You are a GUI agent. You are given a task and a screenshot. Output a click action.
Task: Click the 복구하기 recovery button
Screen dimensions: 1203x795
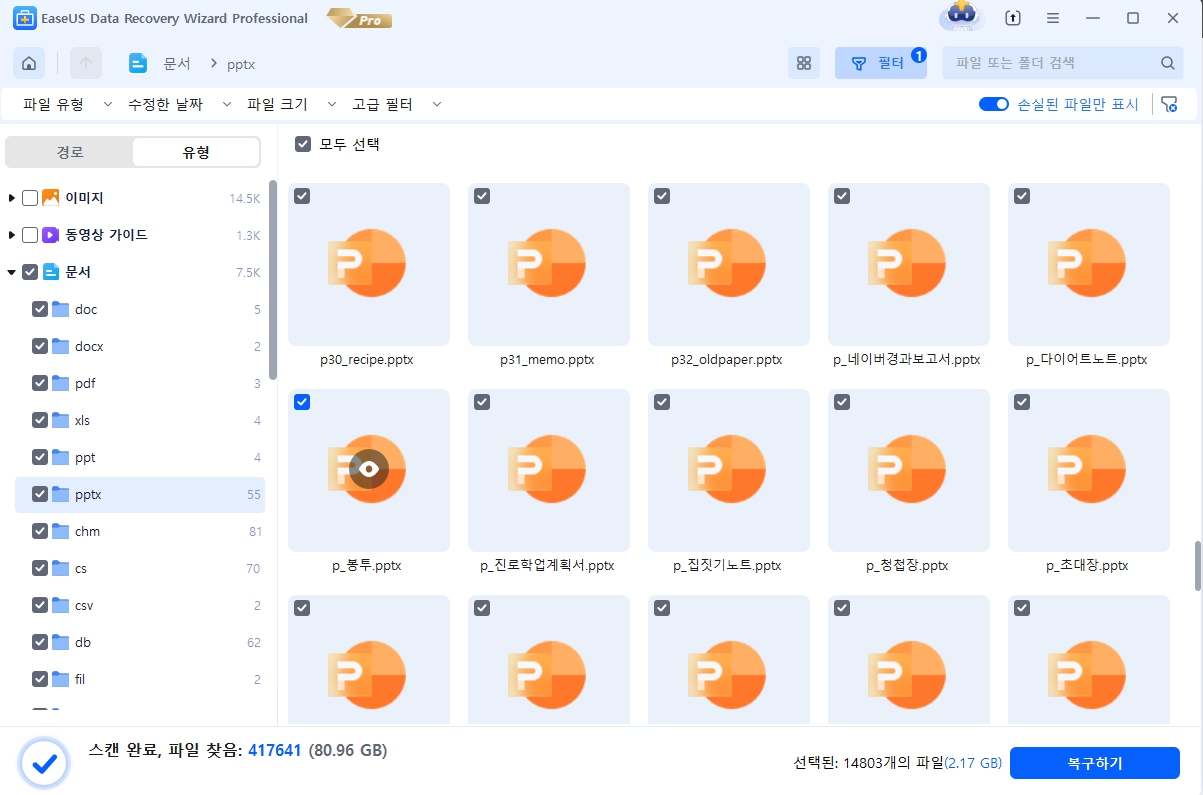(1096, 762)
